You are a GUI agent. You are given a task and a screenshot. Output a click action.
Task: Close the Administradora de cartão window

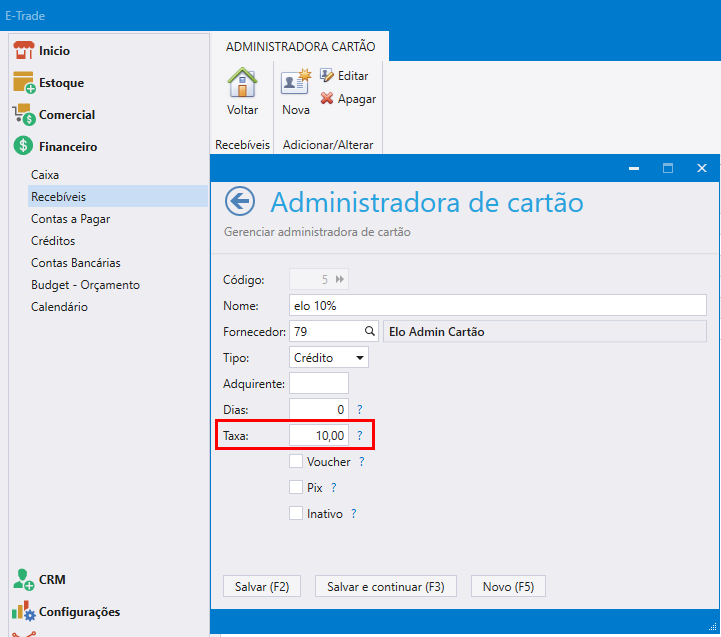pyautogui.click(x=702, y=168)
